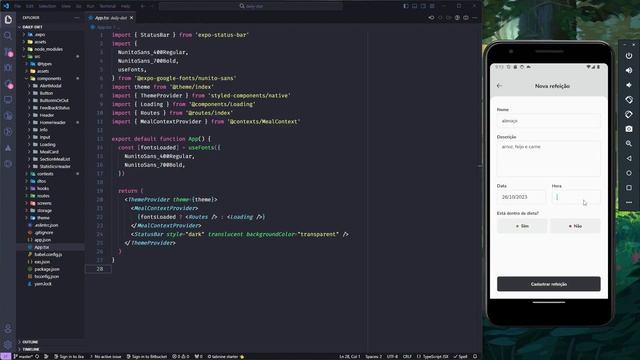Open editor more actions ellipsis
640x360 pixels.
474,18
